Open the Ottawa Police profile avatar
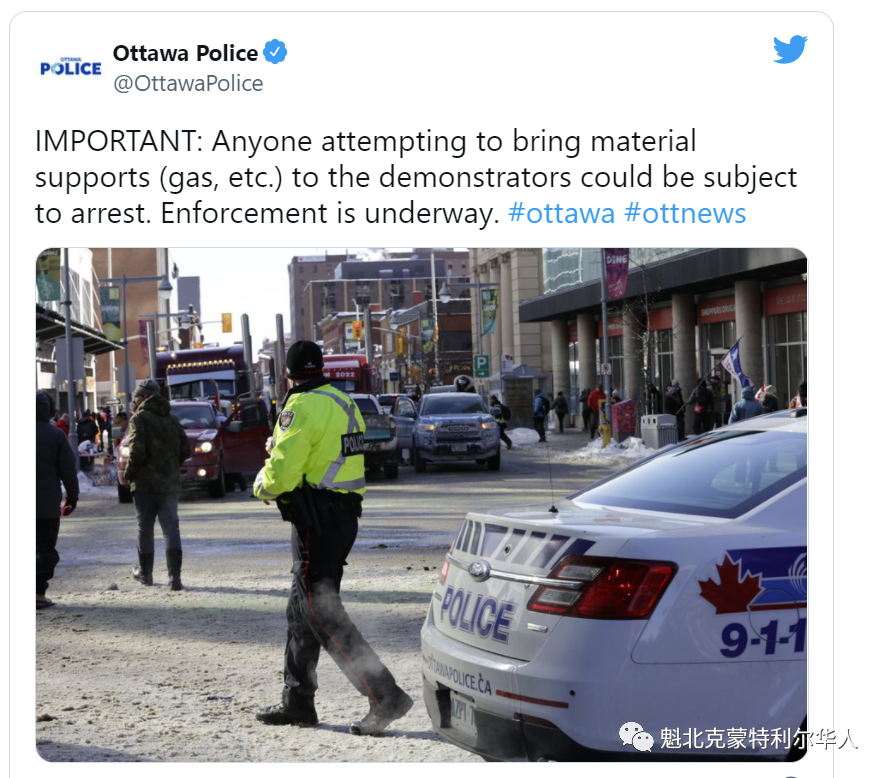The height and width of the screenshot is (778, 887). tap(71, 68)
